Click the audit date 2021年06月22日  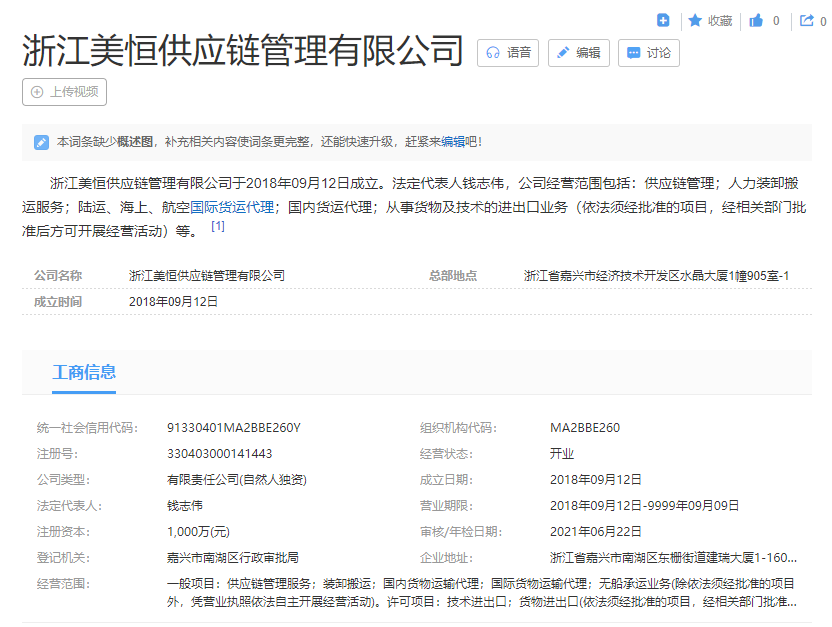click(x=595, y=532)
